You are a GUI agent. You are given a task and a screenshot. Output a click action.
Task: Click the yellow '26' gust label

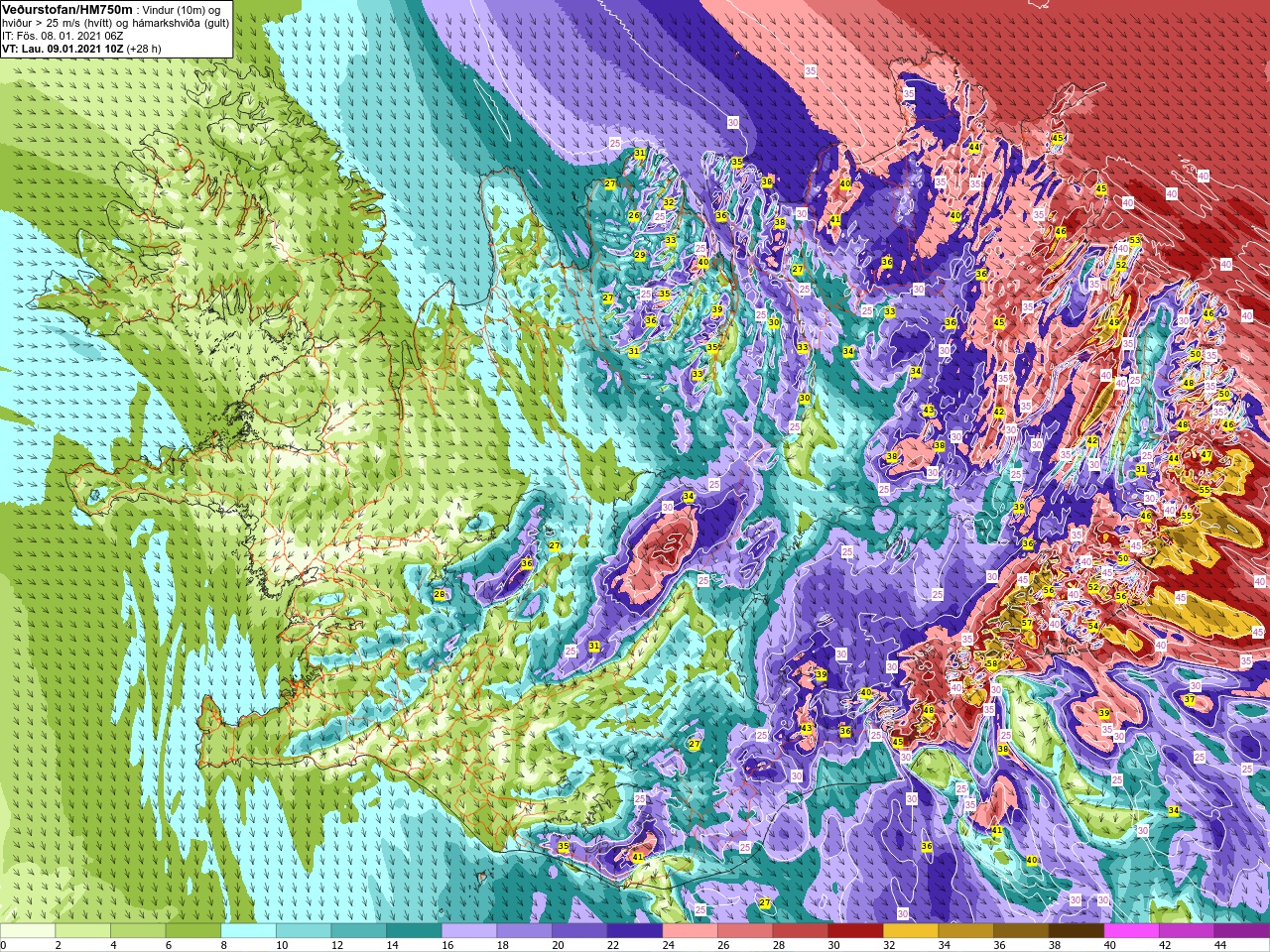(x=634, y=216)
